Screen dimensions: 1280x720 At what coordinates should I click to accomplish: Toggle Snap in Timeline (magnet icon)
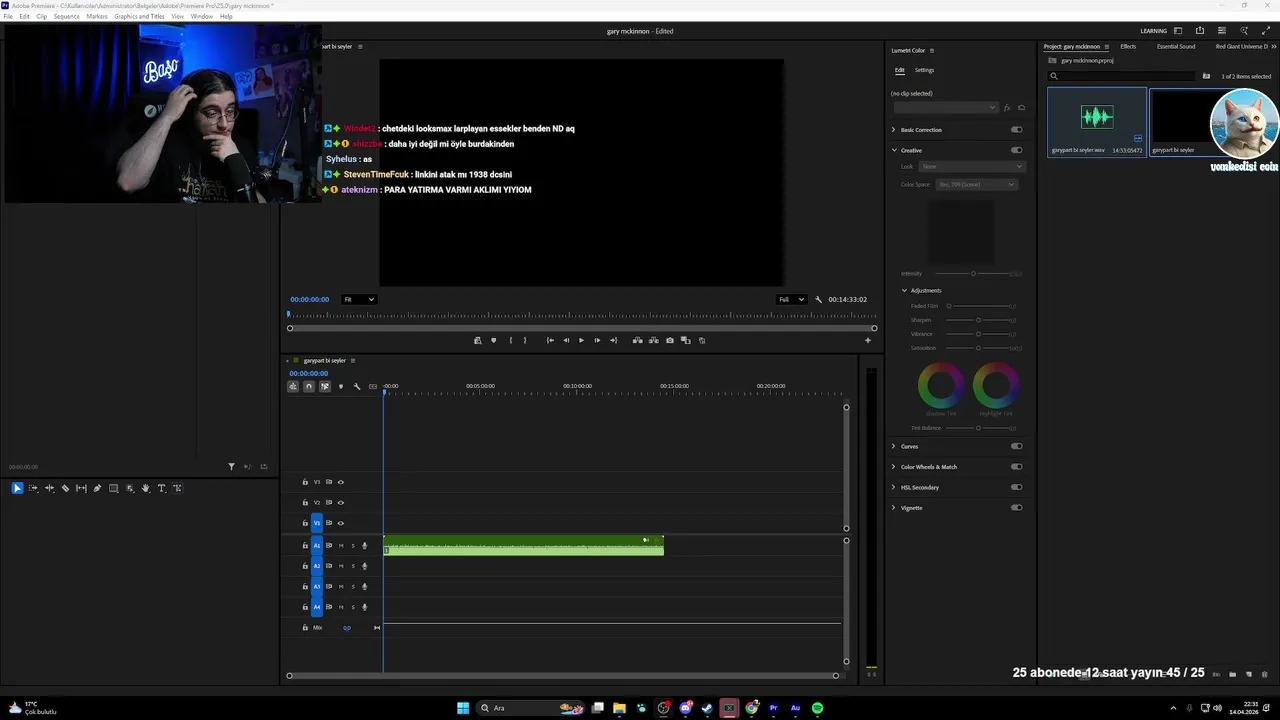click(309, 386)
